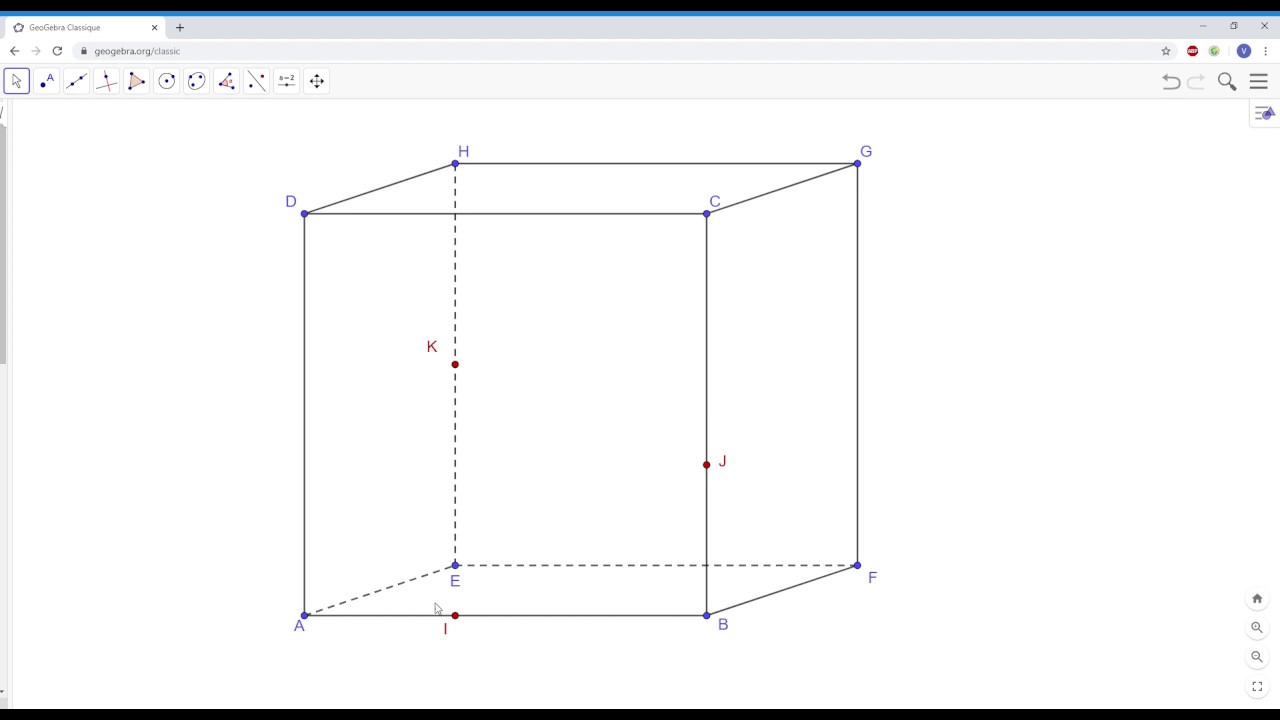
Task: Click point I on segment AB
Action: click(455, 615)
